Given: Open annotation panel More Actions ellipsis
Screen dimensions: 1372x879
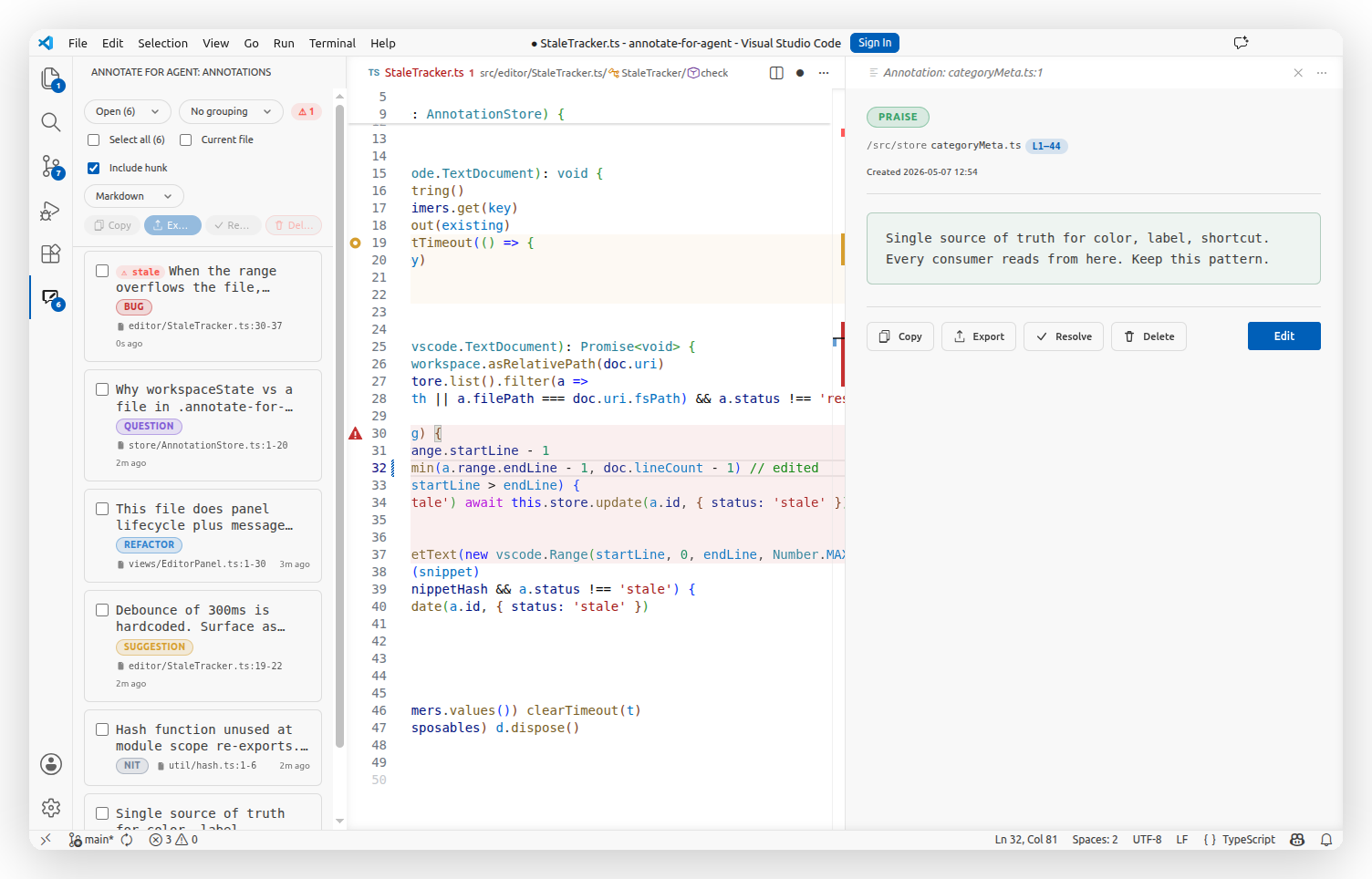Looking at the screenshot, I should (x=1322, y=73).
